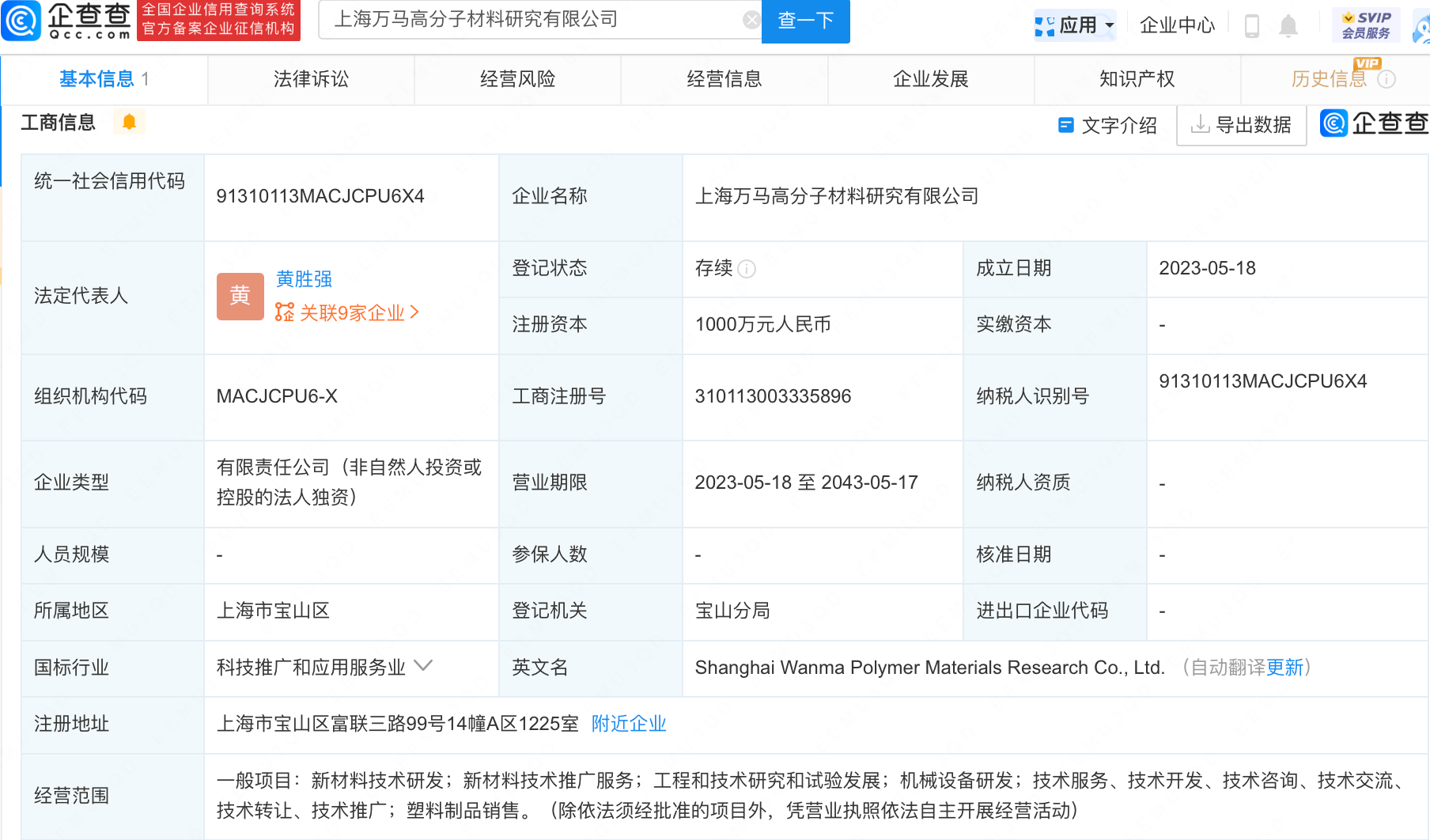1430x840 pixels.
Task: Click 上海市宝山区 region value
Action: point(273,611)
